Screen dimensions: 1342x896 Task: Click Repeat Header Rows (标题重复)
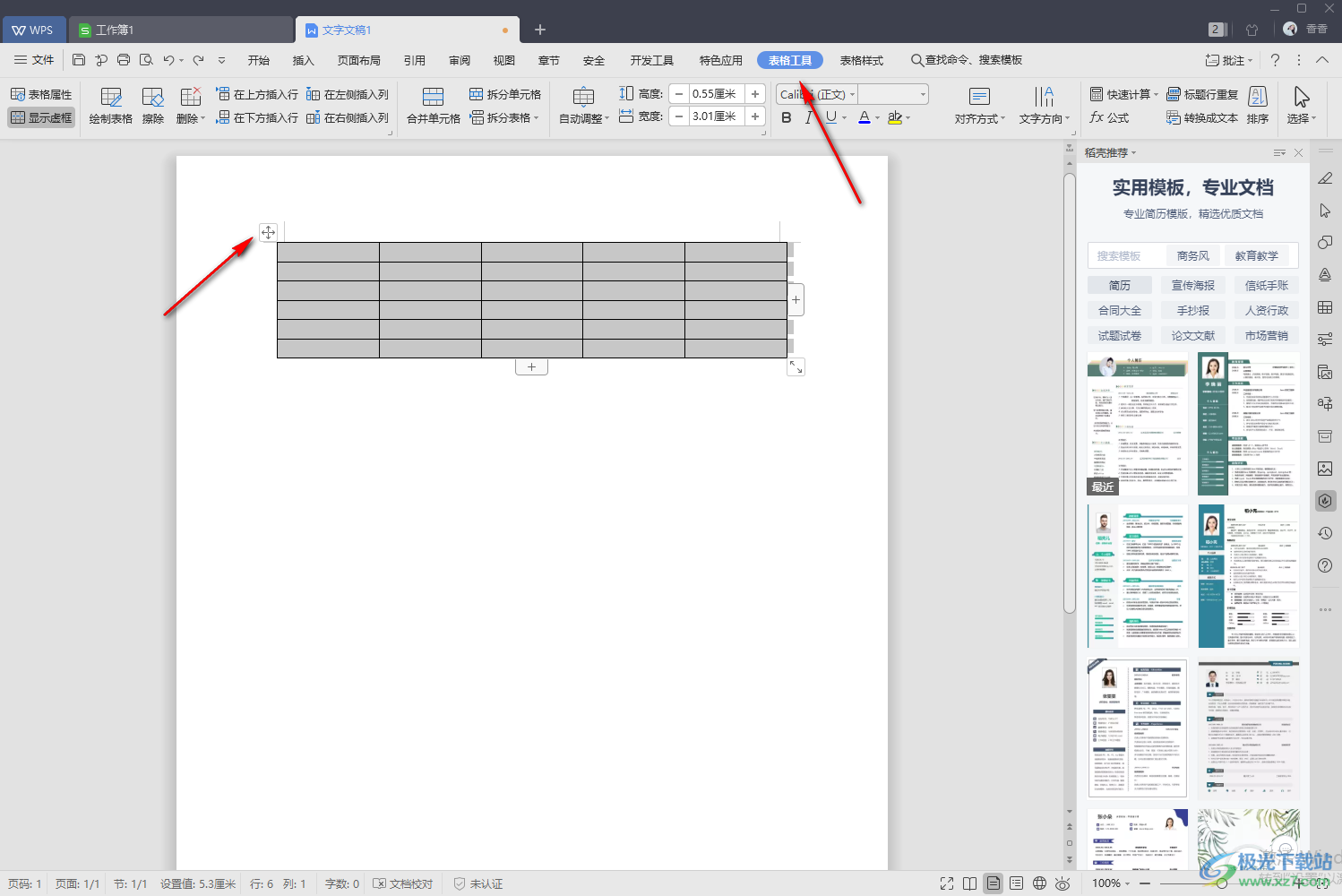pyautogui.click(x=1202, y=94)
